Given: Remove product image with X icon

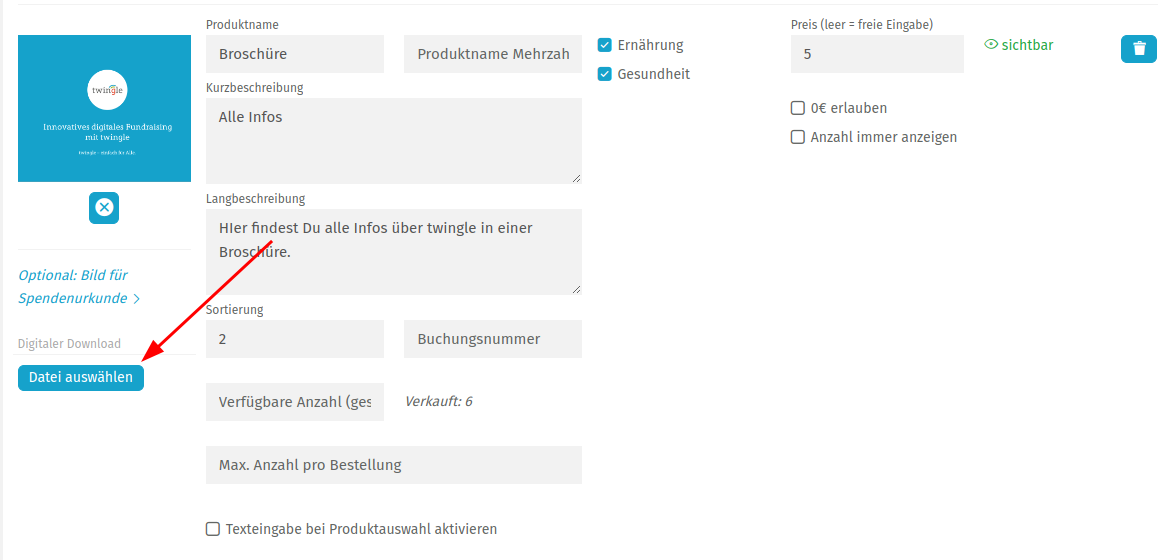Looking at the screenshot, I should (104, 208).
